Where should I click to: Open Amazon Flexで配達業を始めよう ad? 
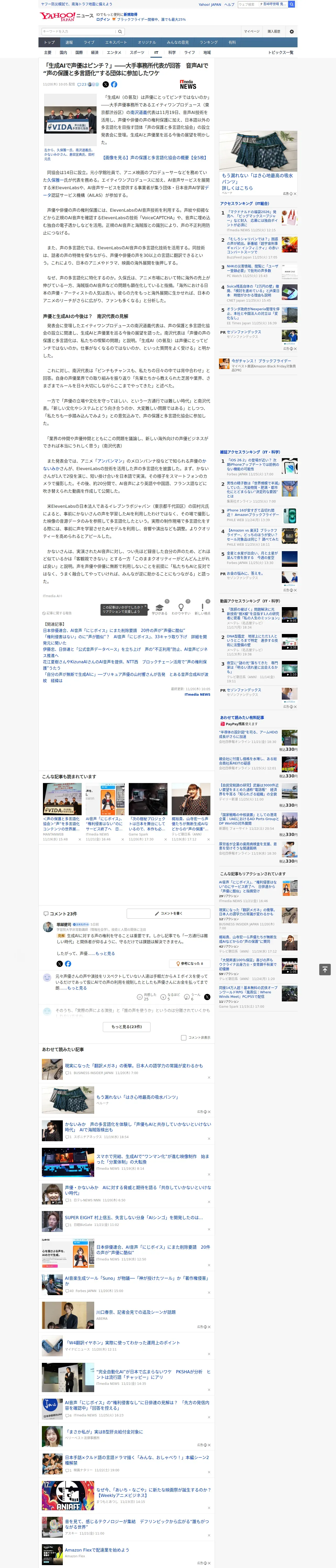[97, 1550]
